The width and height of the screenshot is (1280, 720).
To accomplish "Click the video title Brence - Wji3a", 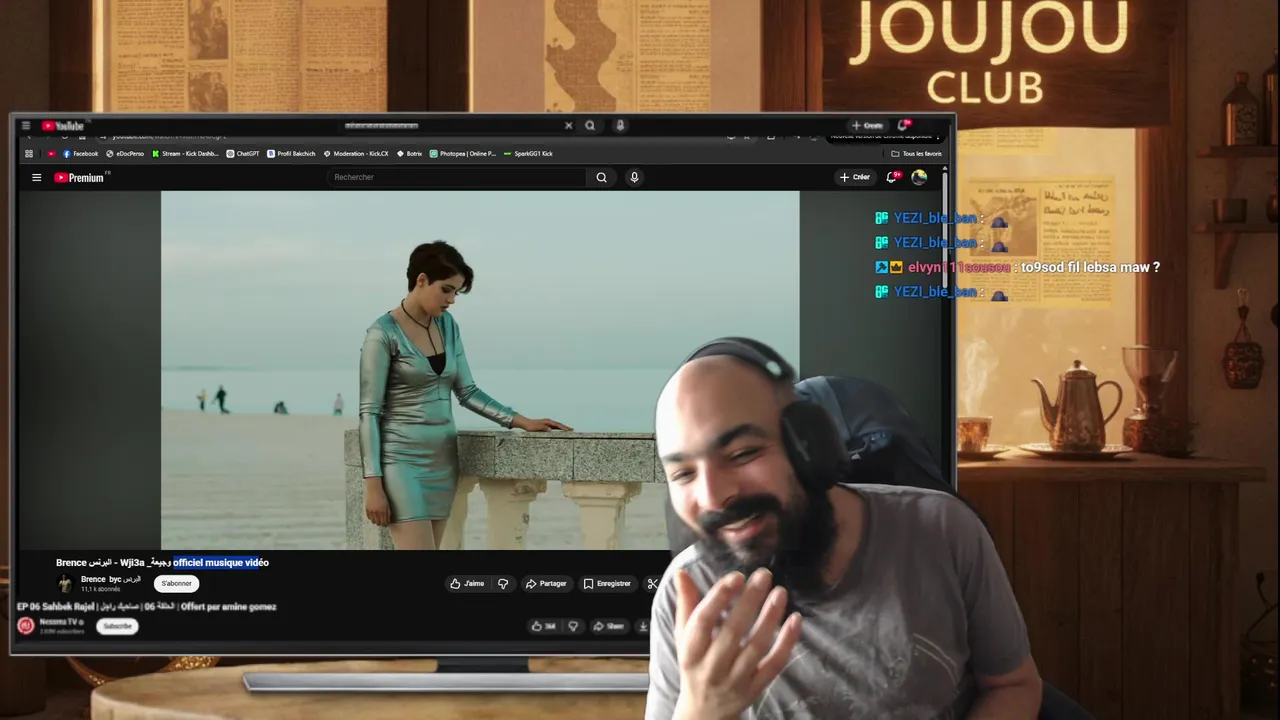I will [x=162, y=563].
